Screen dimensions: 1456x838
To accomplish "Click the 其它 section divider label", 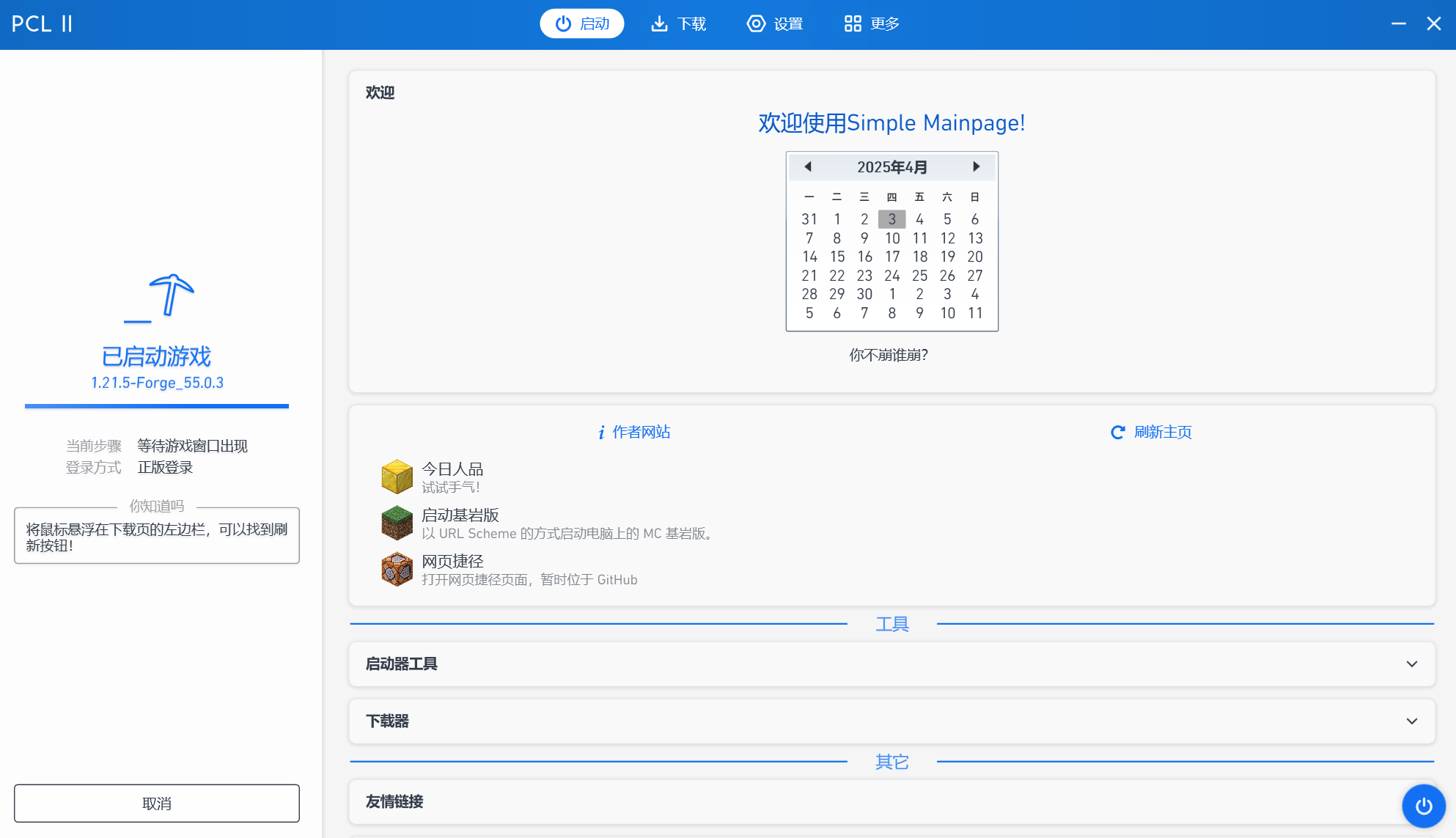I will click(892, 762).
